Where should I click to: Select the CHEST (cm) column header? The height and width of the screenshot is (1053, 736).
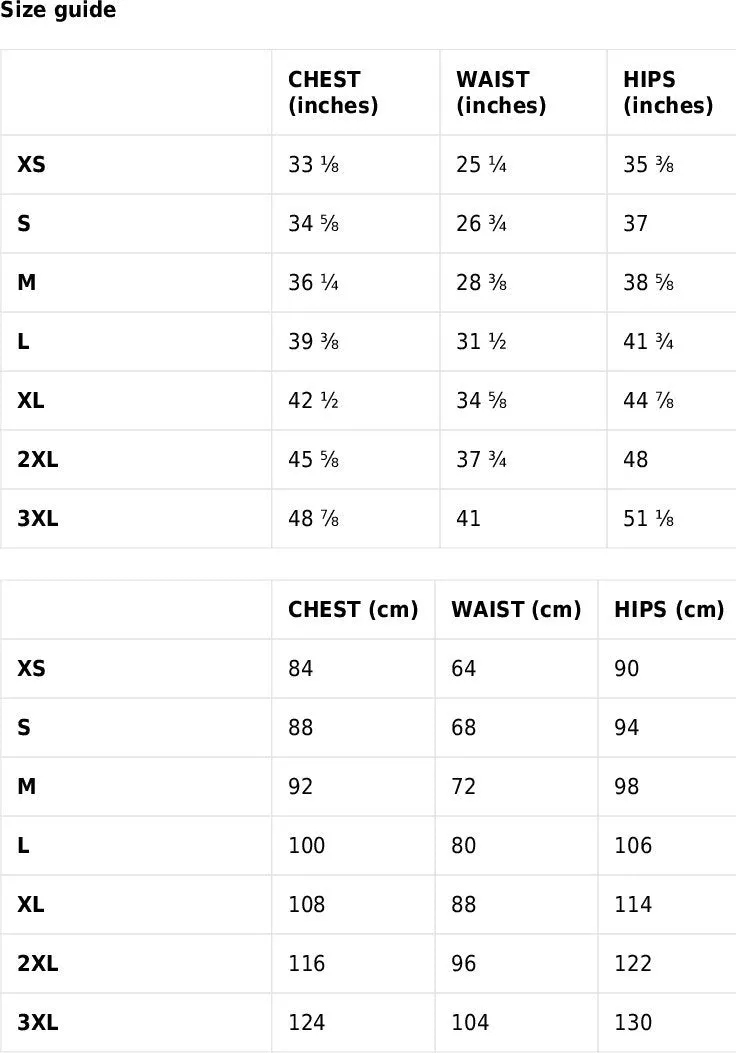pyautogui.click(x=353, y=610)
